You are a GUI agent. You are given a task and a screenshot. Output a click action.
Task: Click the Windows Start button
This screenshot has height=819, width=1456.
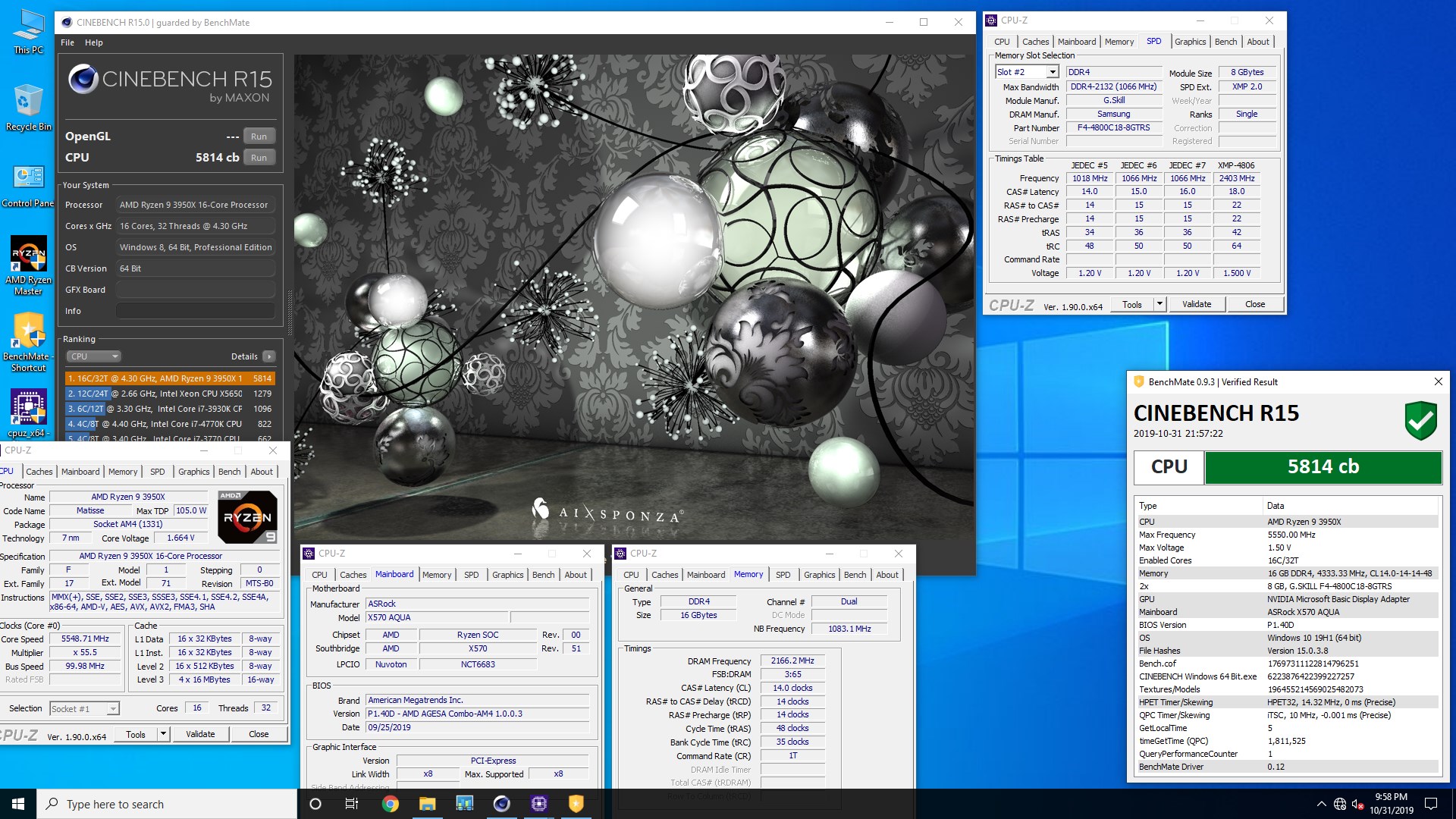[18, 804]
